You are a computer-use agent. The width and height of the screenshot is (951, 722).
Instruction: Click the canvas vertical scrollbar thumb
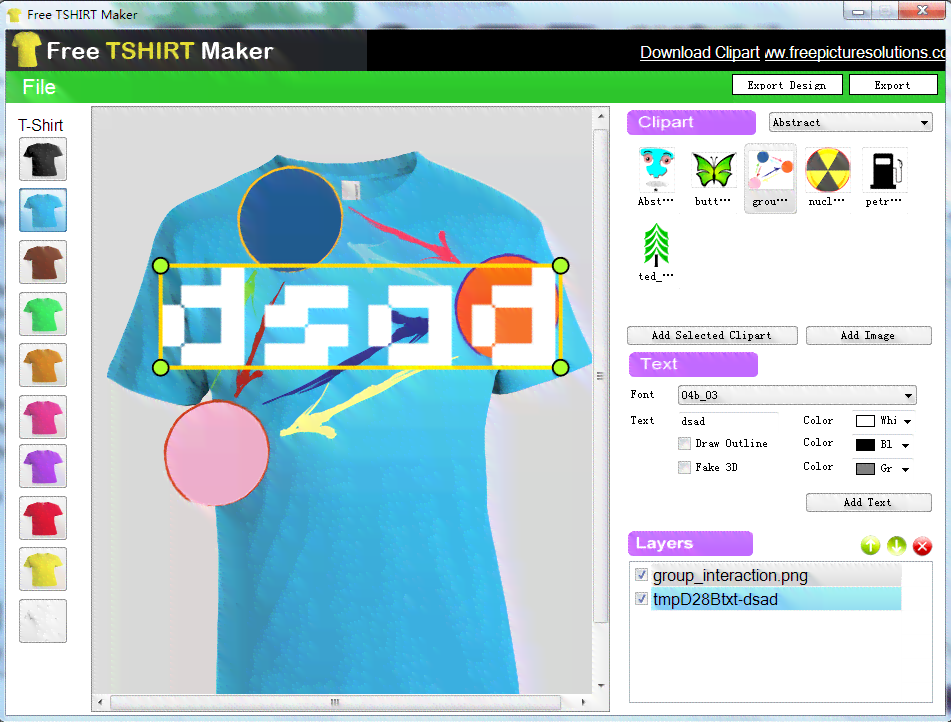pos(600,376)
